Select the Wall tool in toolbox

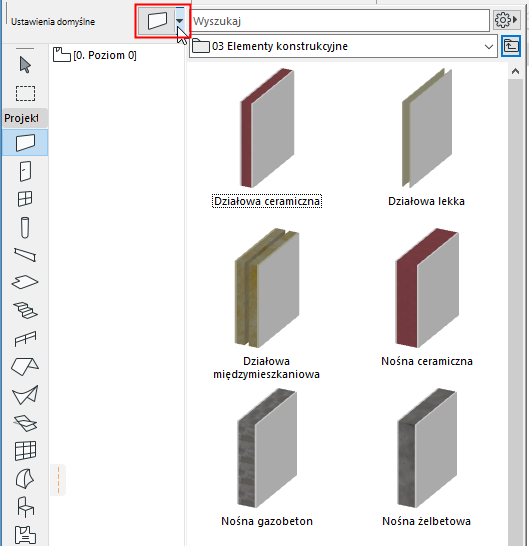(25, 142)
